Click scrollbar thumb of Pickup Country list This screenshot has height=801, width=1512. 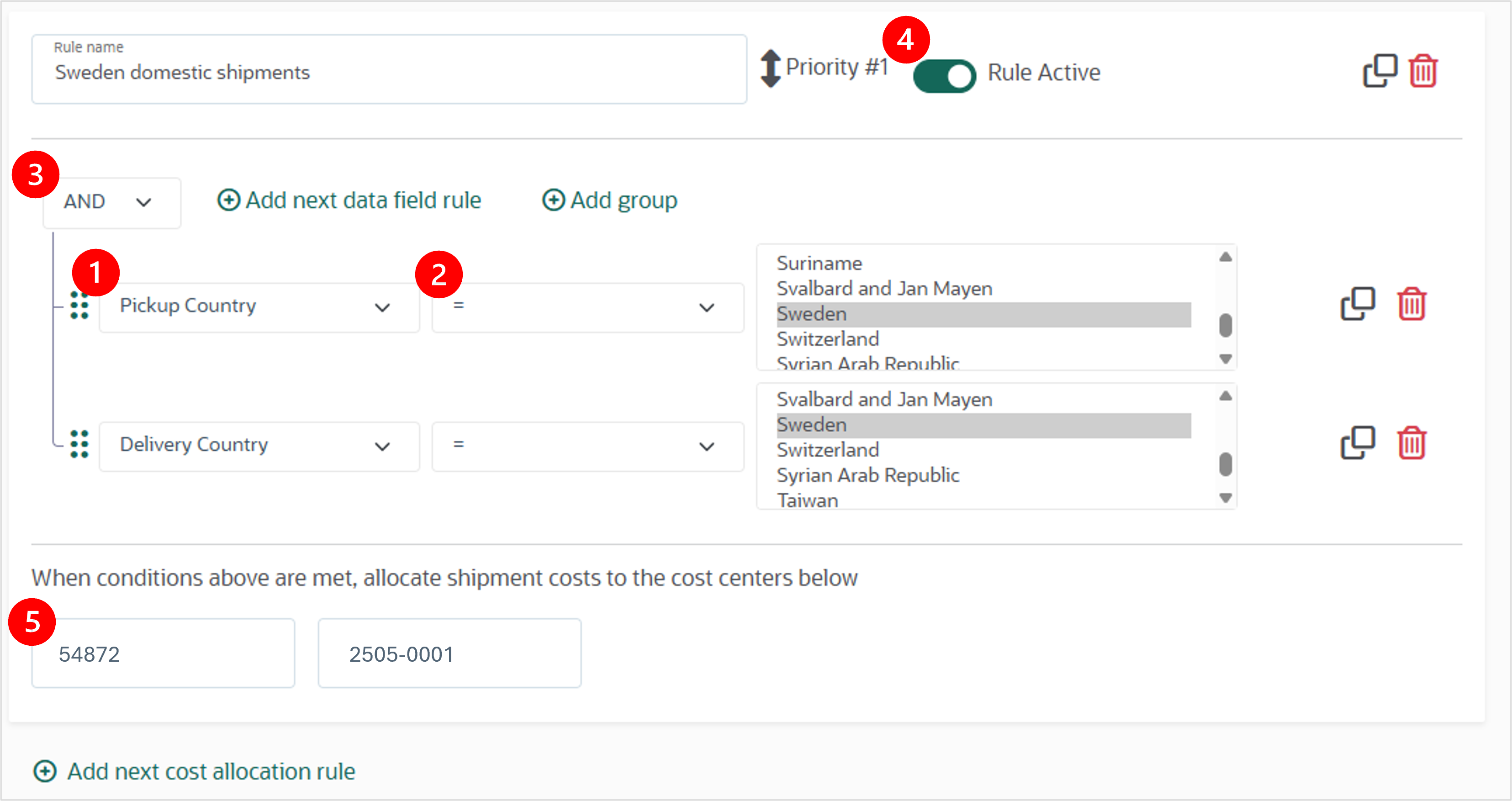click(1226, 325)
